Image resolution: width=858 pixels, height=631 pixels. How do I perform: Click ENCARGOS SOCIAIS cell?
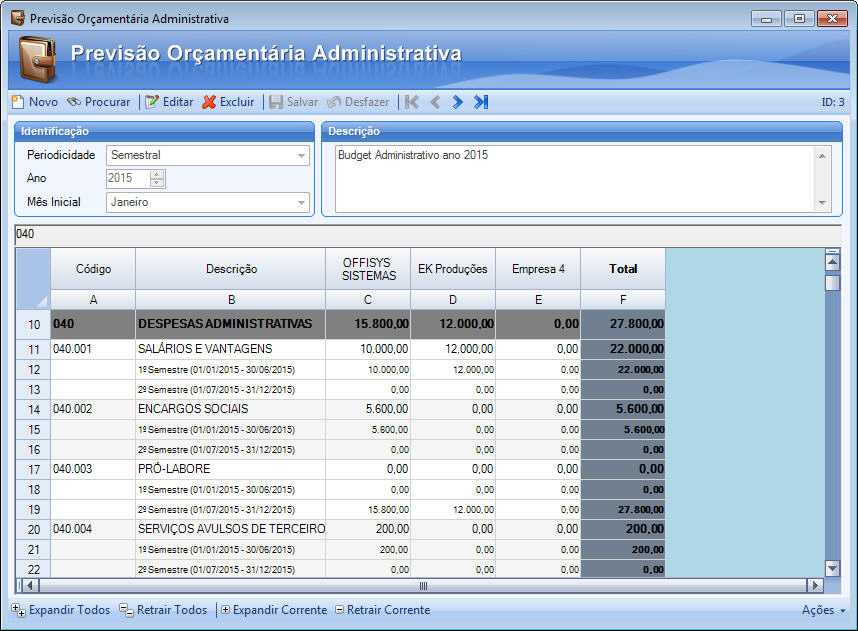click(x=230, y=409)
